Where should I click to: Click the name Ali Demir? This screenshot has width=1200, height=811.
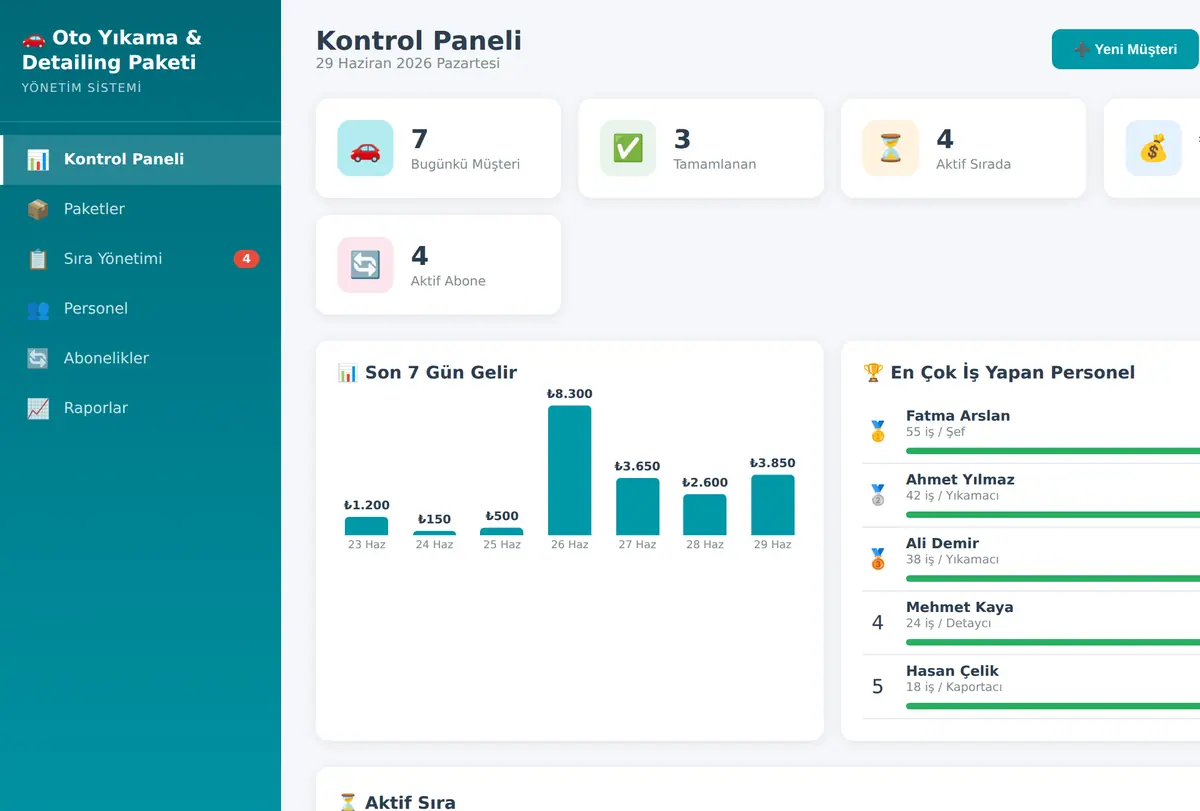click(x=942, y=544)
